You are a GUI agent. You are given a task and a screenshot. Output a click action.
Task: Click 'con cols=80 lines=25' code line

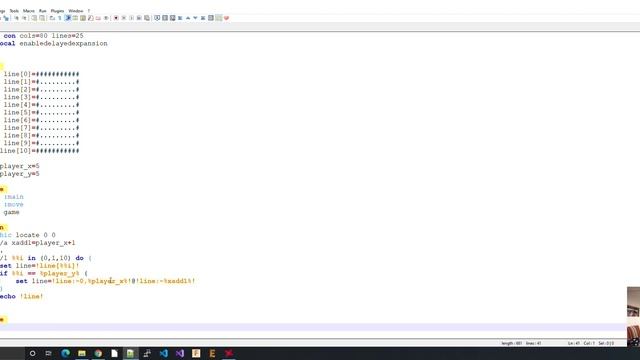coord(43,36)
